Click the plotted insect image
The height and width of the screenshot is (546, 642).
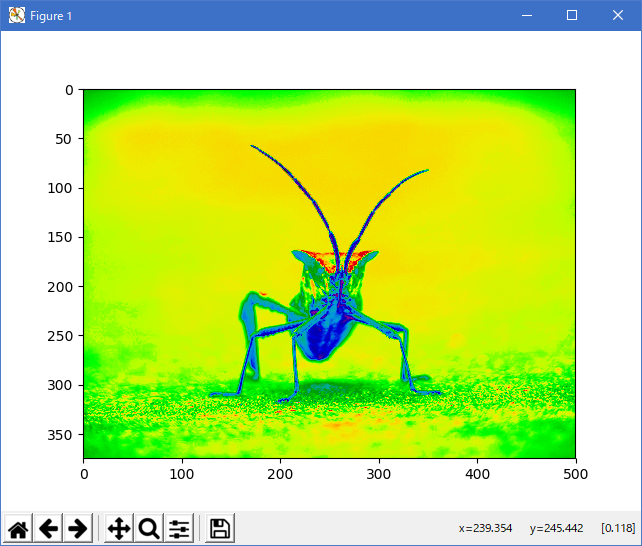tap(330, 273)
